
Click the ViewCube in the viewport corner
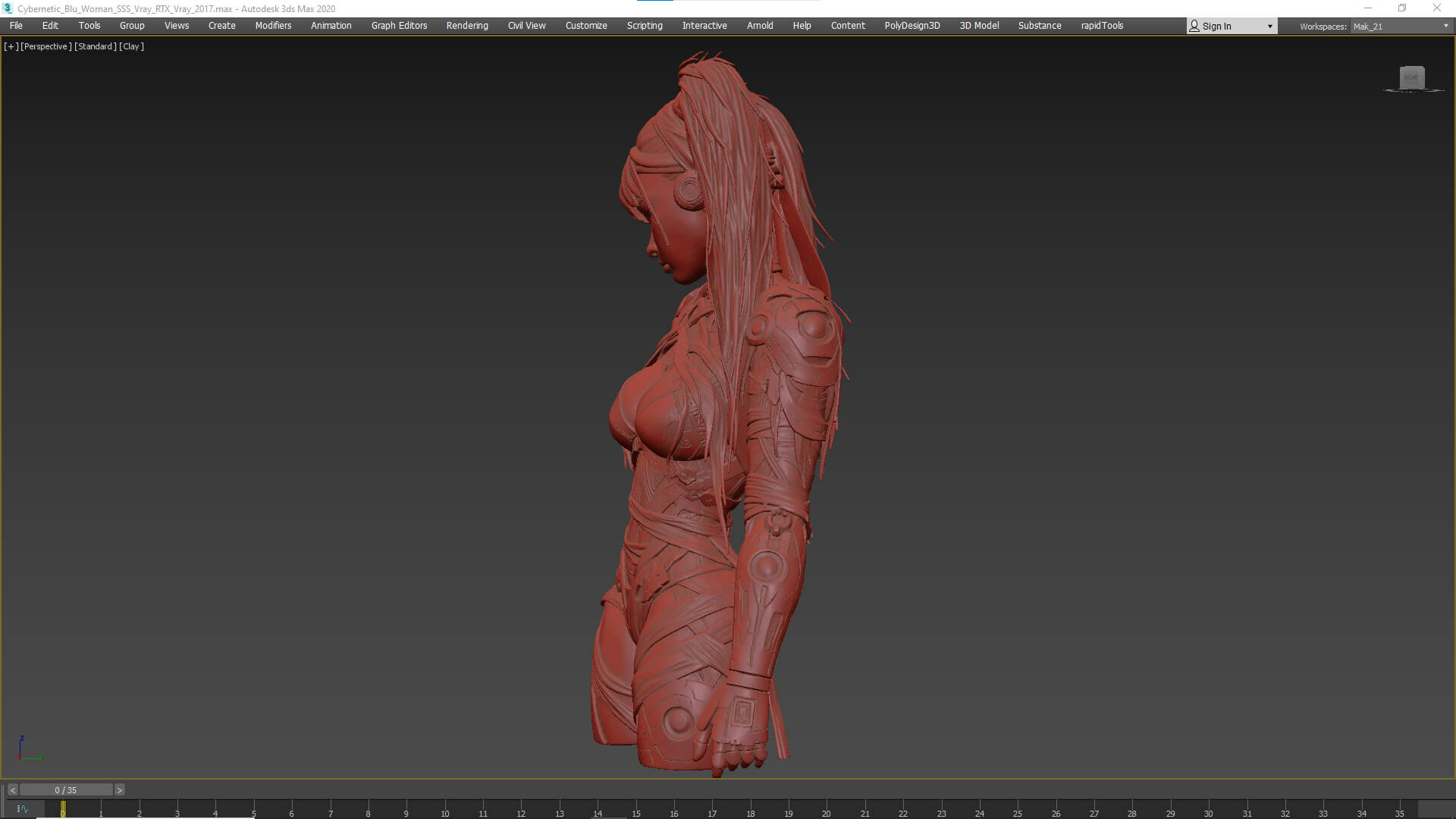[1411, 77]
